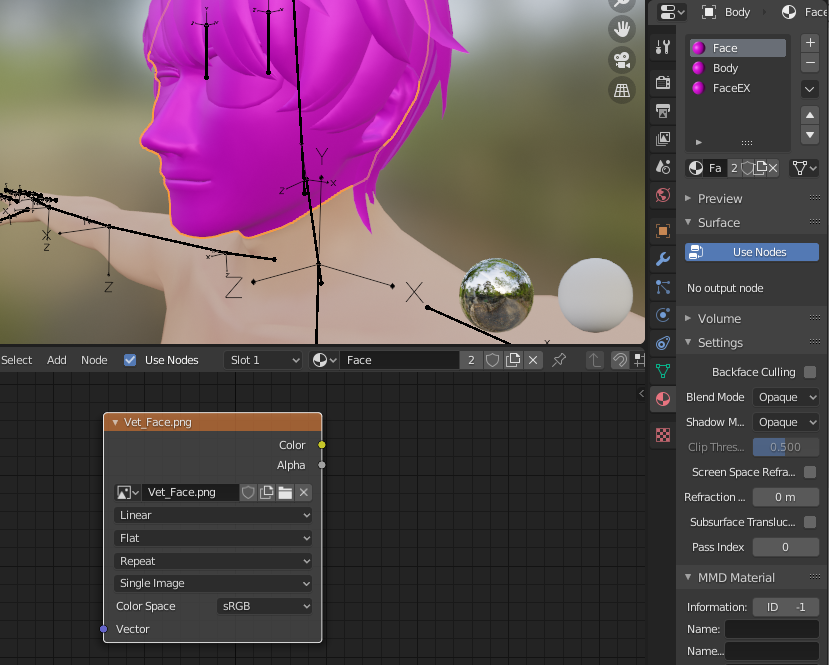Create new image copy in Vet_Face.png node
The width and height of the screenshot is (829, 665).
click(x=266, y=493)
